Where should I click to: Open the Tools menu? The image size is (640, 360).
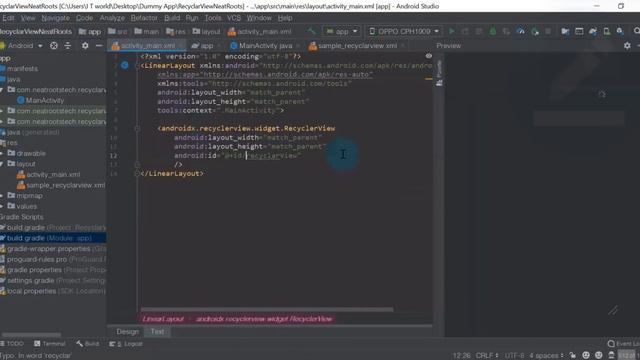click(213, 18)
